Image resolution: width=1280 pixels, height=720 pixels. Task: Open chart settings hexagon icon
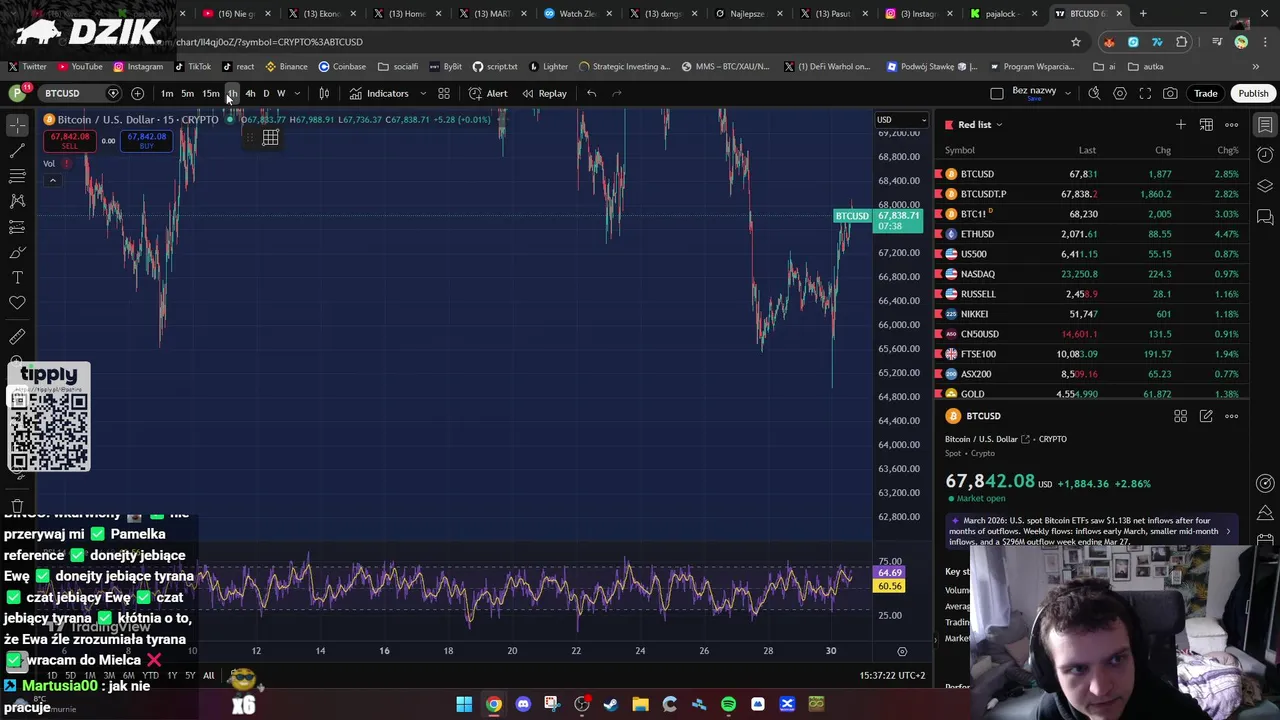(1120, 93)
